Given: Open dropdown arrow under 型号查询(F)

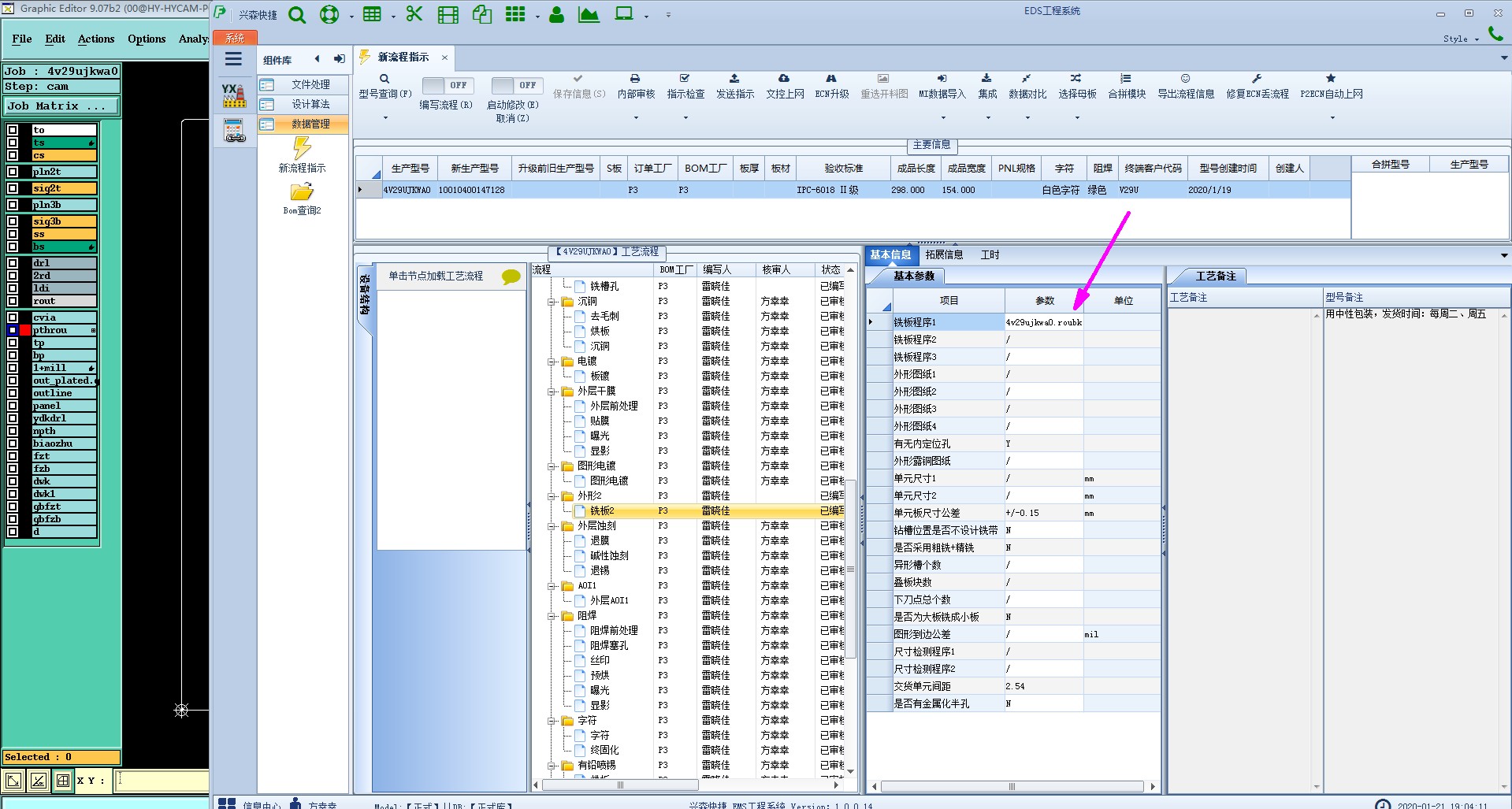Looking at the screenshot, I should pos(385,118).
